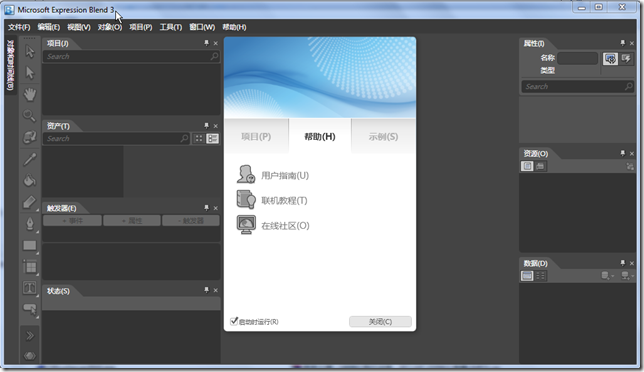
Task: Switch Assets panel to list view
Action: point(212,139)
